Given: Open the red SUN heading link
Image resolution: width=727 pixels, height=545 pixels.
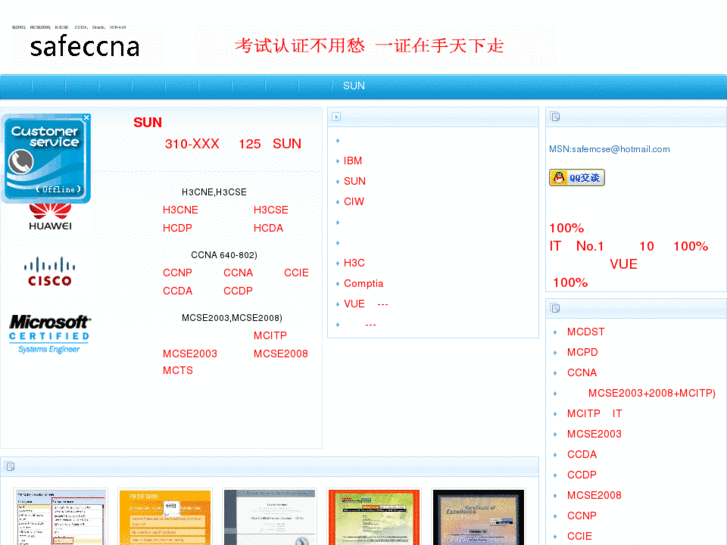Looking at the screenshot, I should tap(147, 122).
